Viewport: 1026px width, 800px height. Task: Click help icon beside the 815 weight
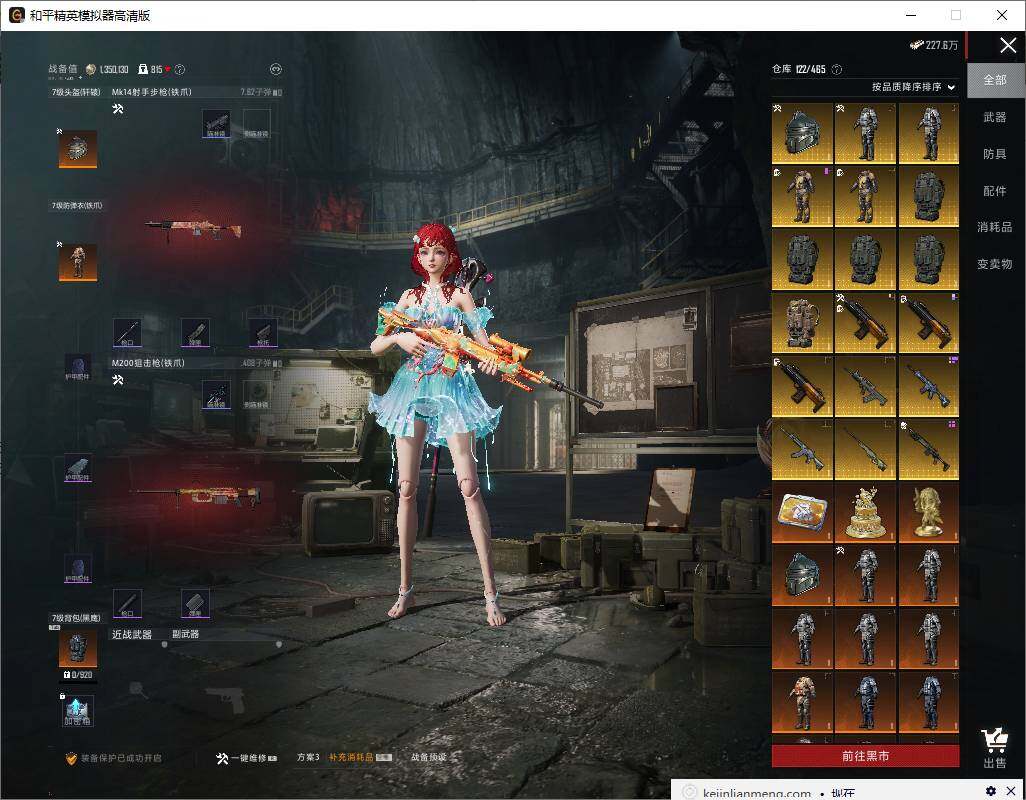[180, 69]
